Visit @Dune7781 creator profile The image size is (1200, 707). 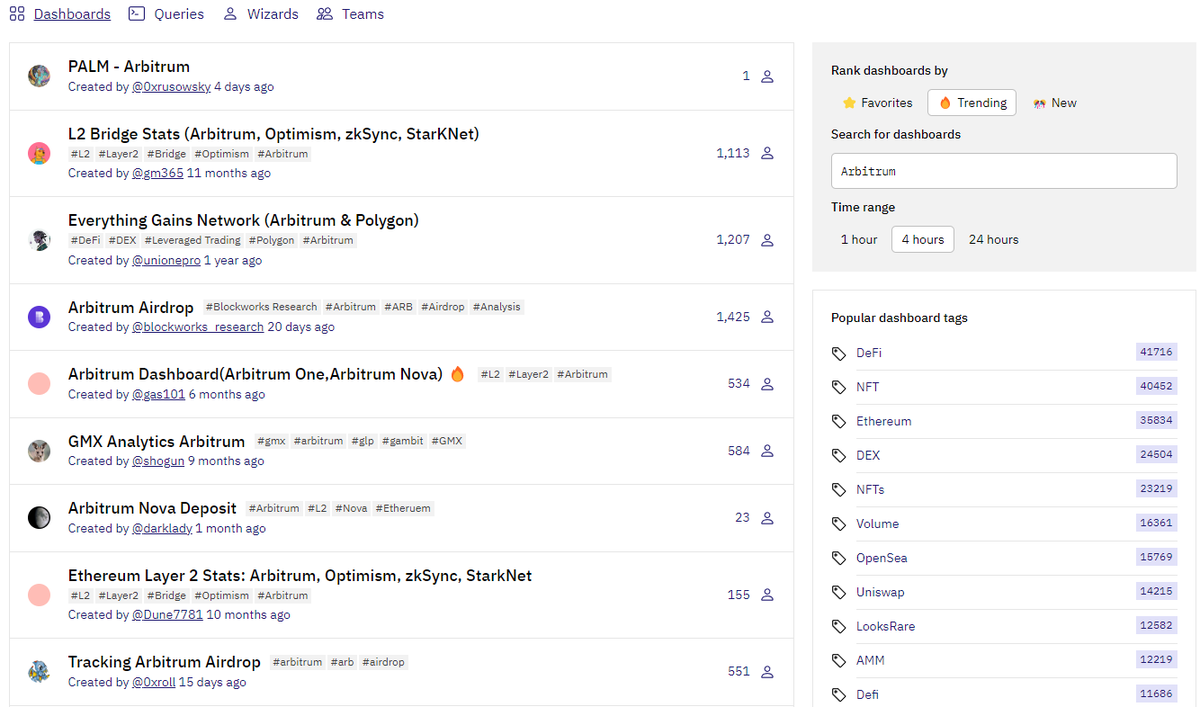pos(167,615)
